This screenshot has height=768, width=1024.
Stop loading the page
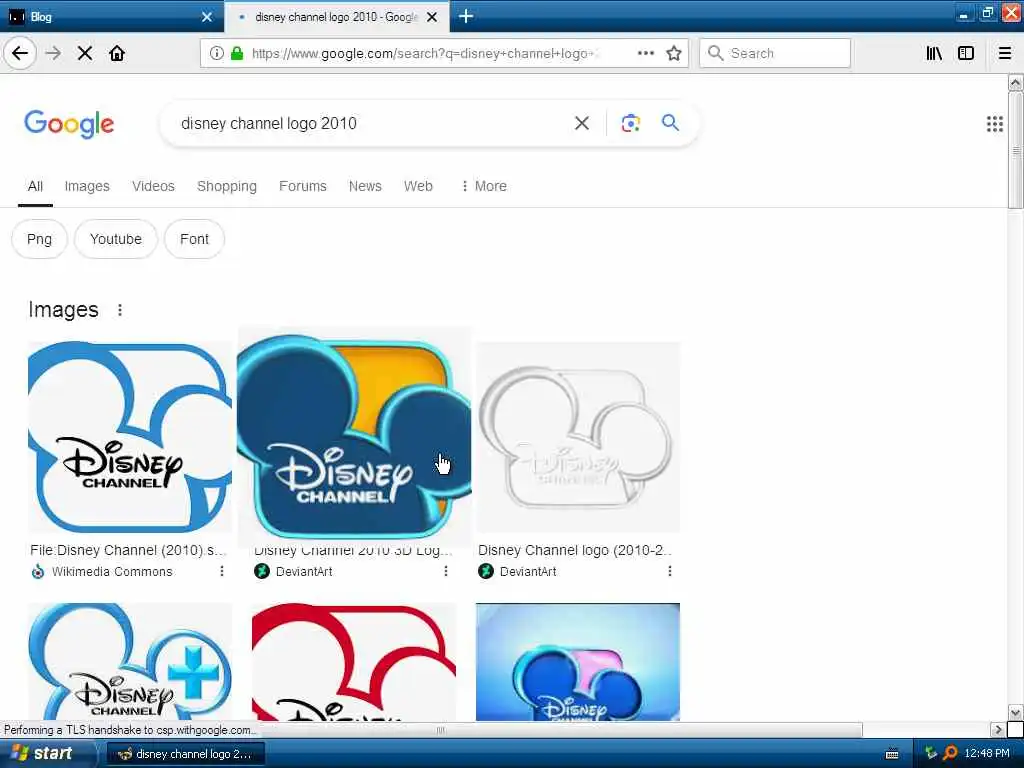point(85,53)
